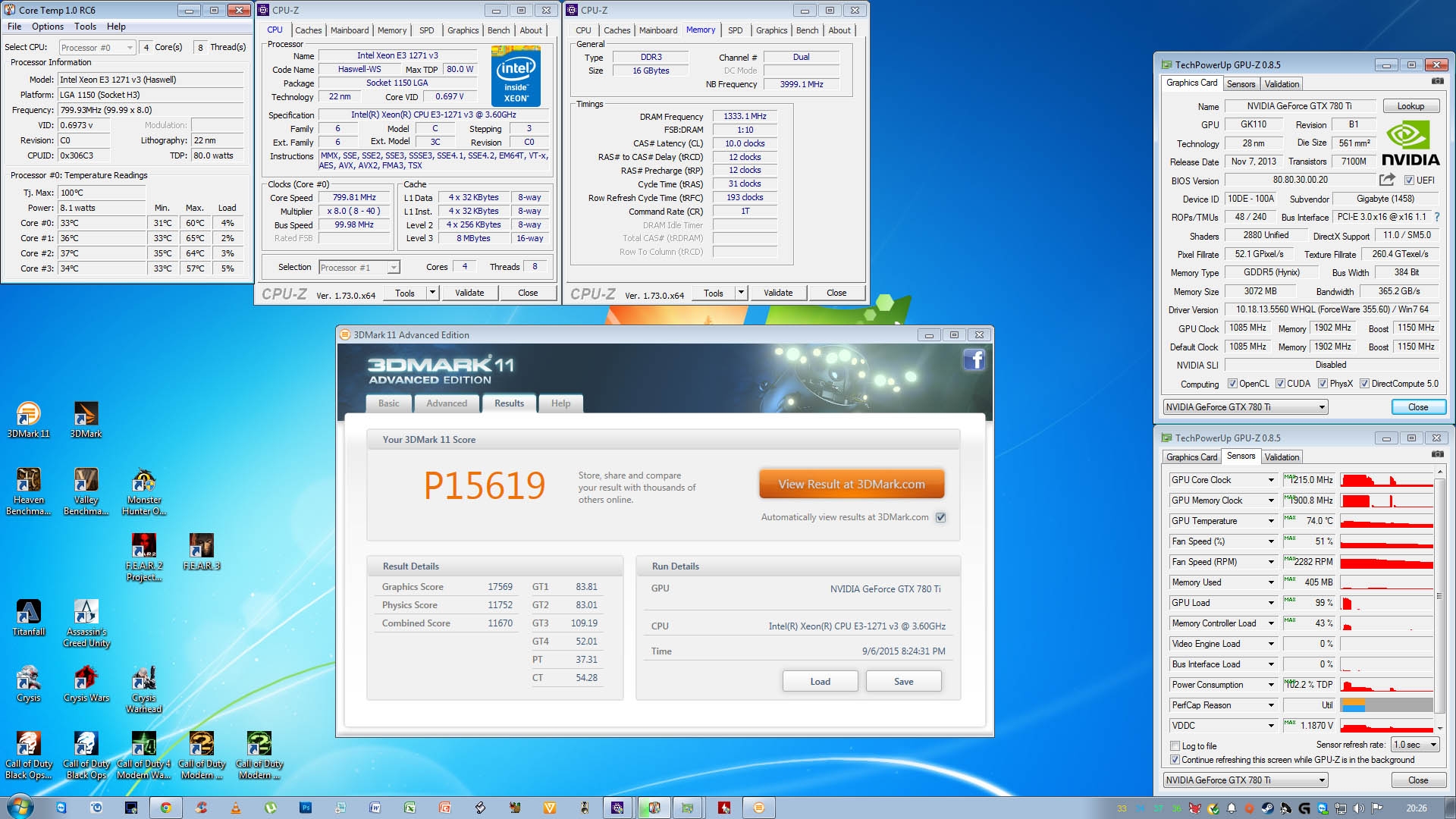Screen dimensions: 1456x819
Task: Open the Basic tab in 3DMark 11
Action: [x=389, y=403]
